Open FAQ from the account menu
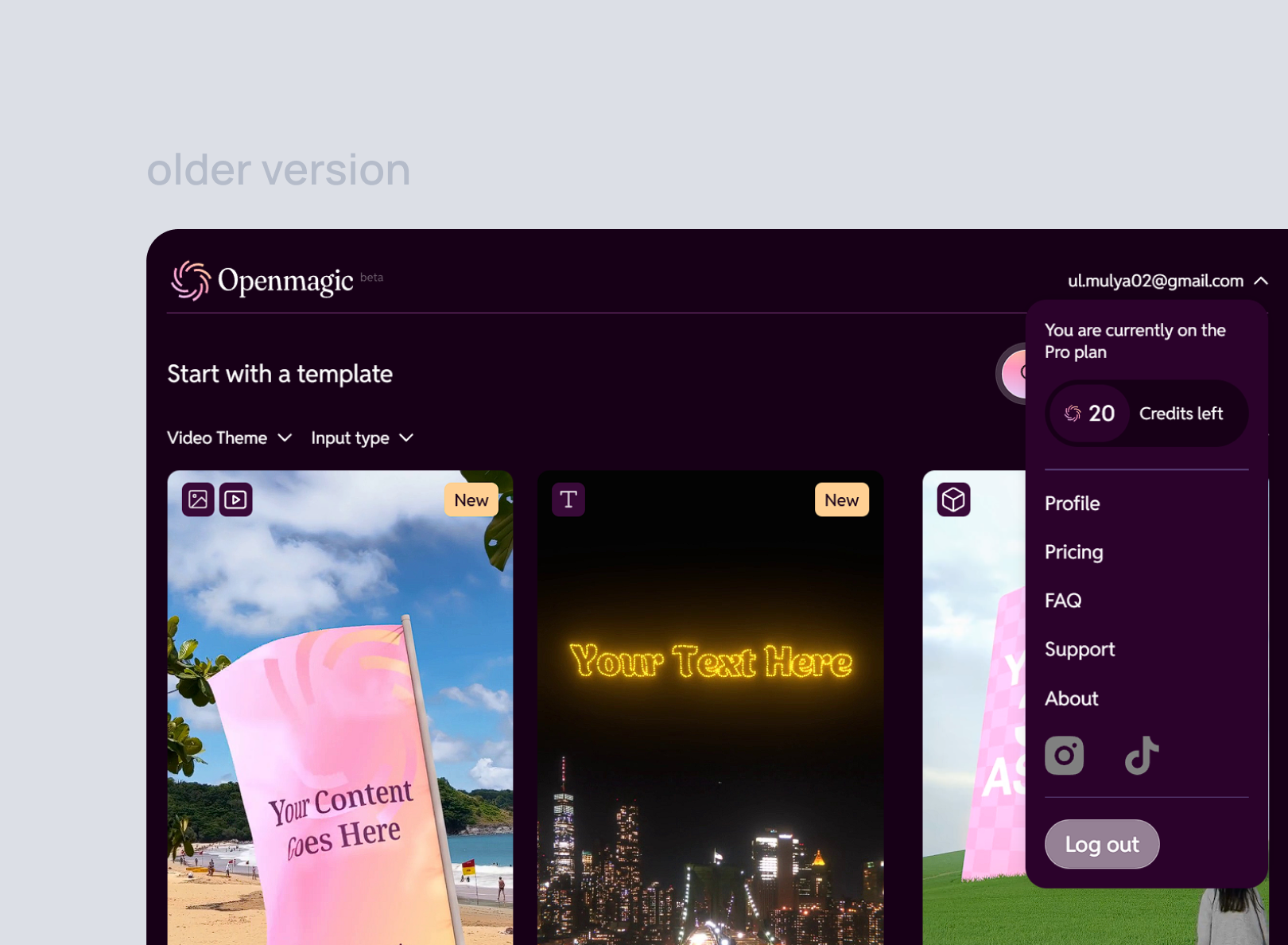The width and height of the screenshot is (1288, 945). coord(1063,601)
